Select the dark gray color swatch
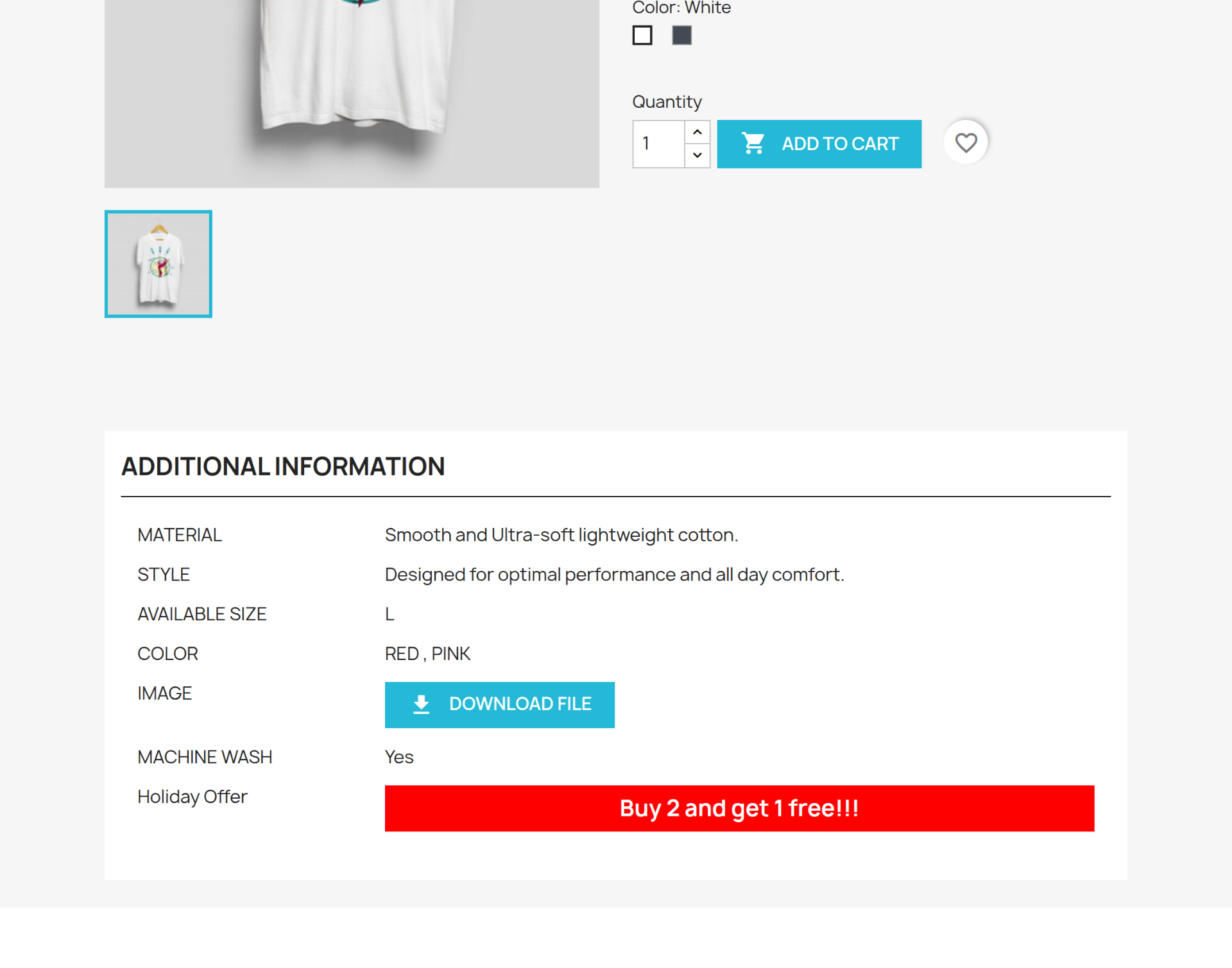Viewport: 1232px width, 968px height. tap(681, 35)
